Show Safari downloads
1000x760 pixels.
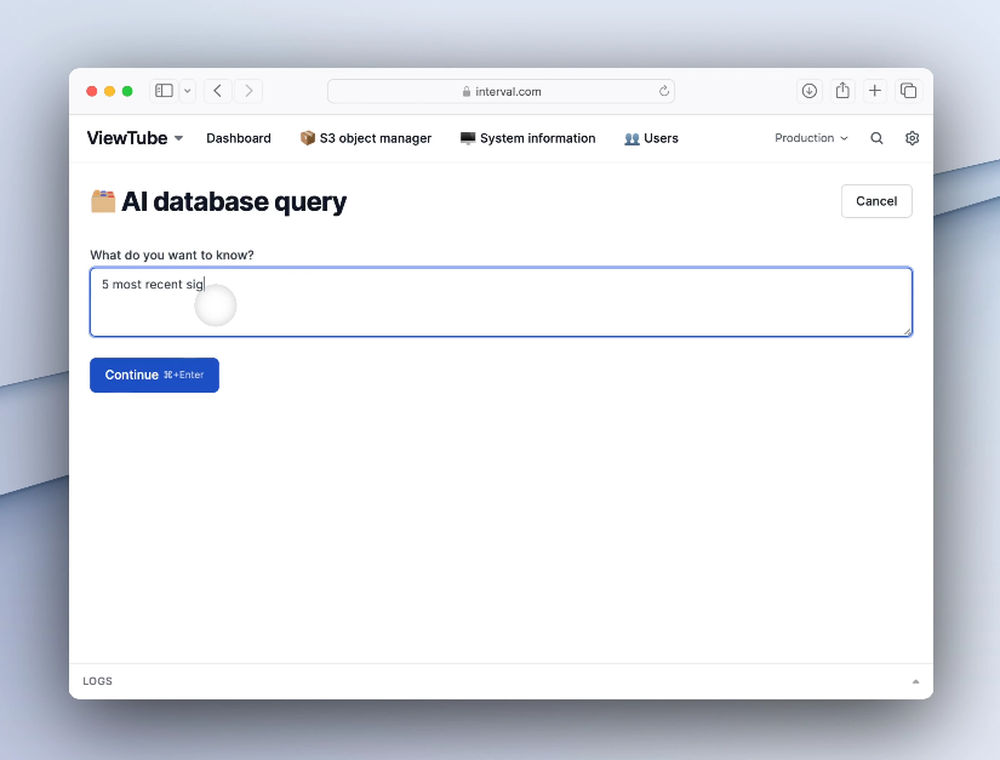pyautogui.click(x=809, y=91)
